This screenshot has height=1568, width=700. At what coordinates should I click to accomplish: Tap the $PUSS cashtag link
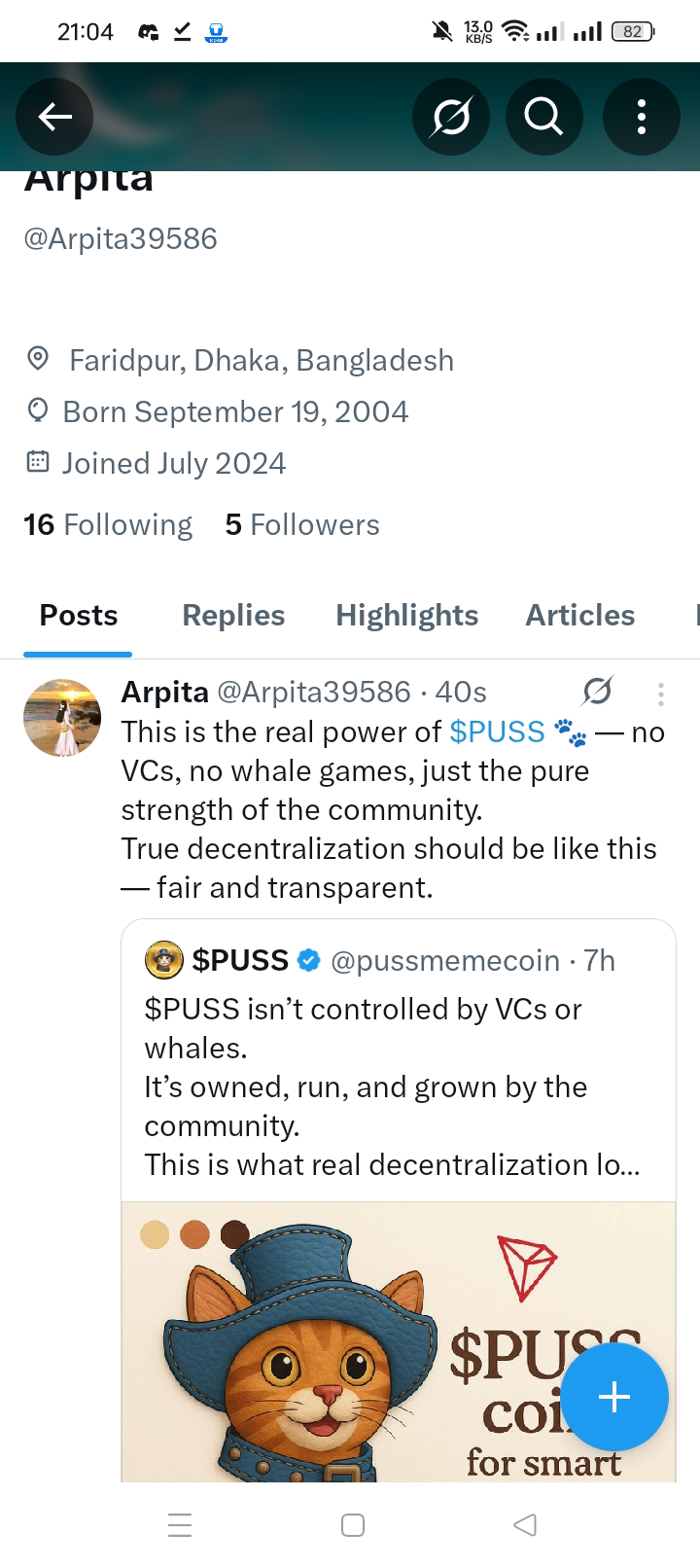497,732
